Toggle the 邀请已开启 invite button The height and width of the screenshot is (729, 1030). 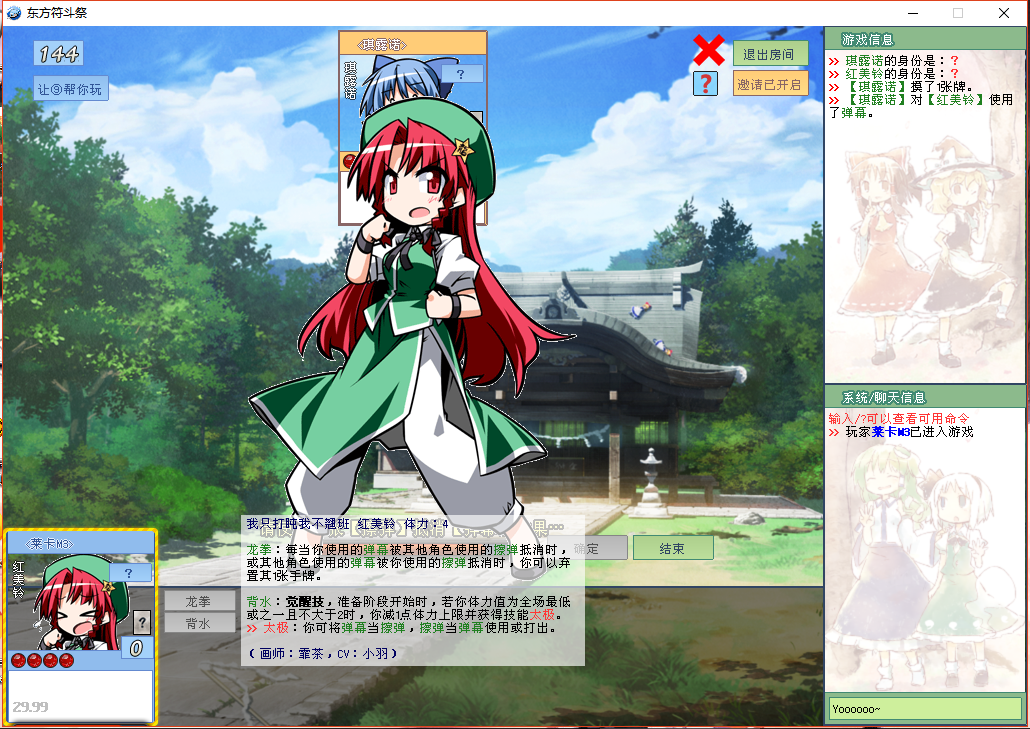pyautogui.click(x=770, y=84)
